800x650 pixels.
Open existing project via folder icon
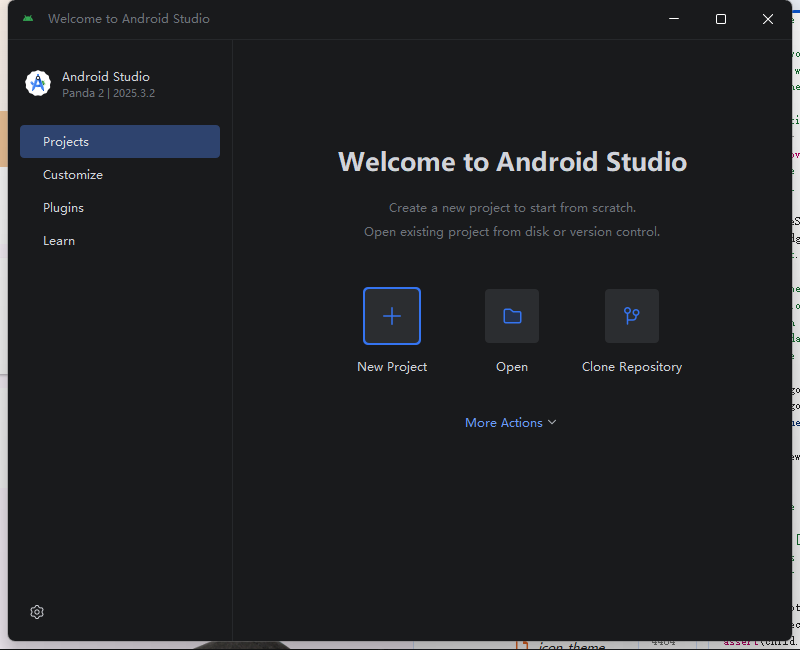coord(512,316)
